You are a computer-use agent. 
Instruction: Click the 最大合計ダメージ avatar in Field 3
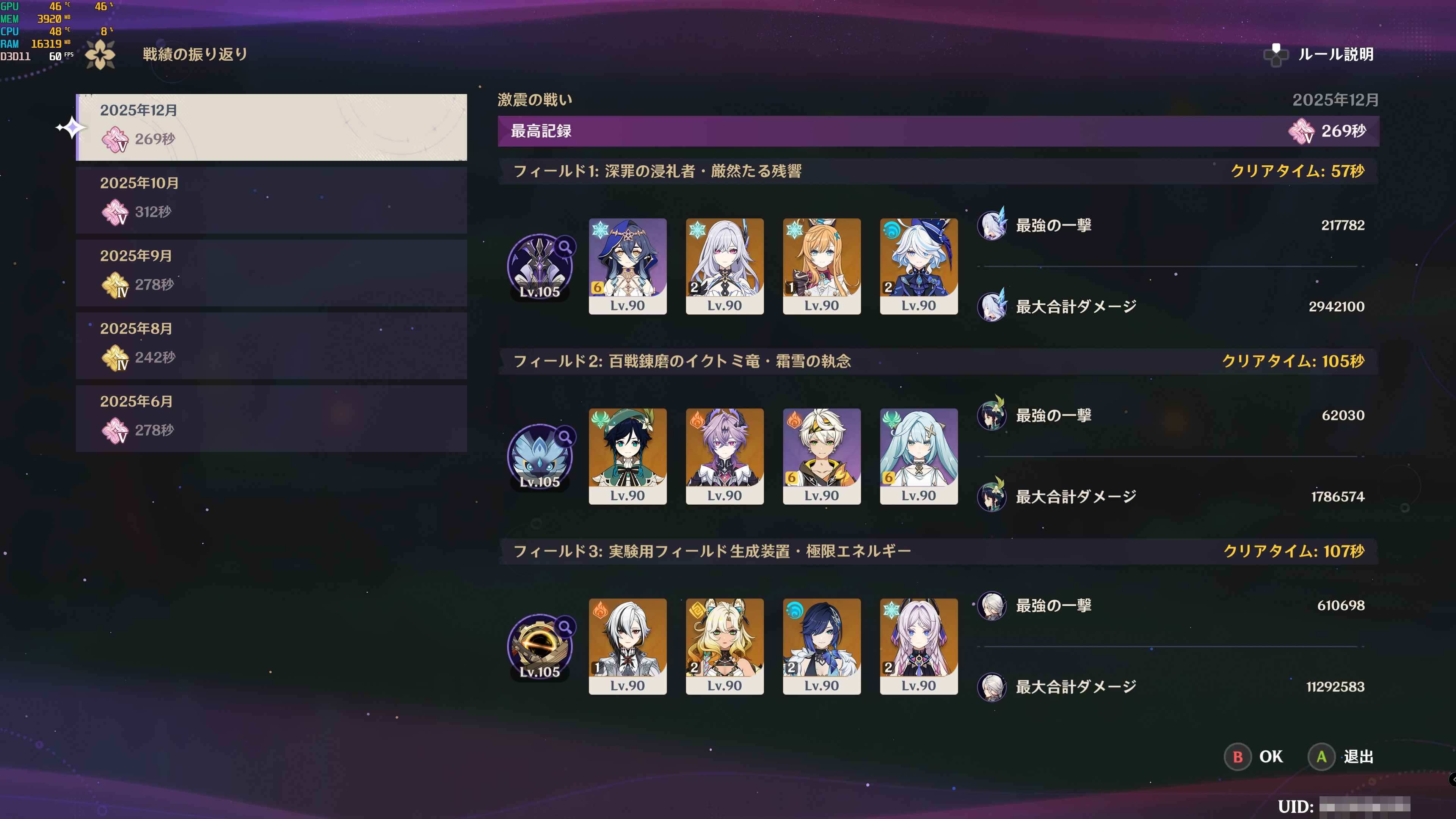pos(992,687)
